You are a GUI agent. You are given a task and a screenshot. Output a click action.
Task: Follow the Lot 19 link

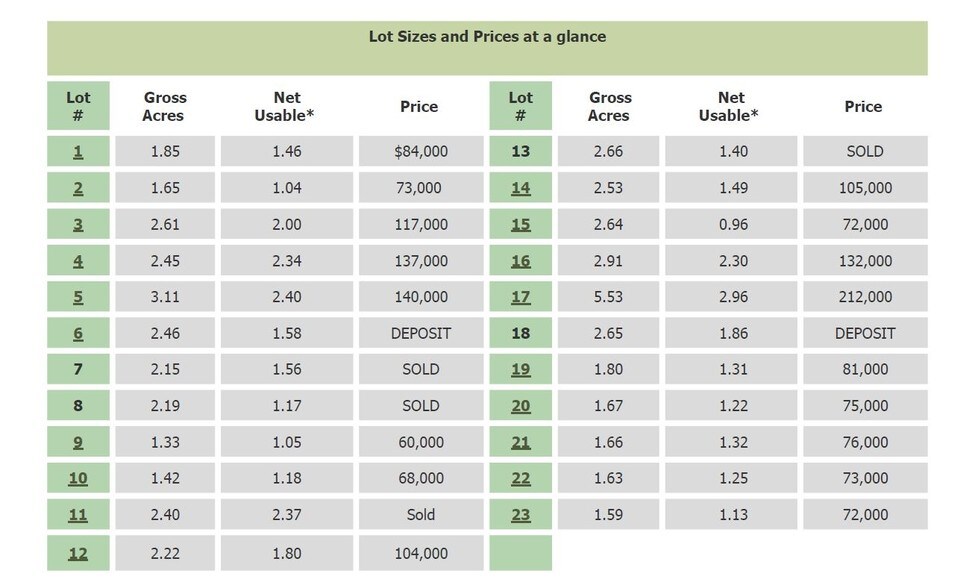coord(521,370)
